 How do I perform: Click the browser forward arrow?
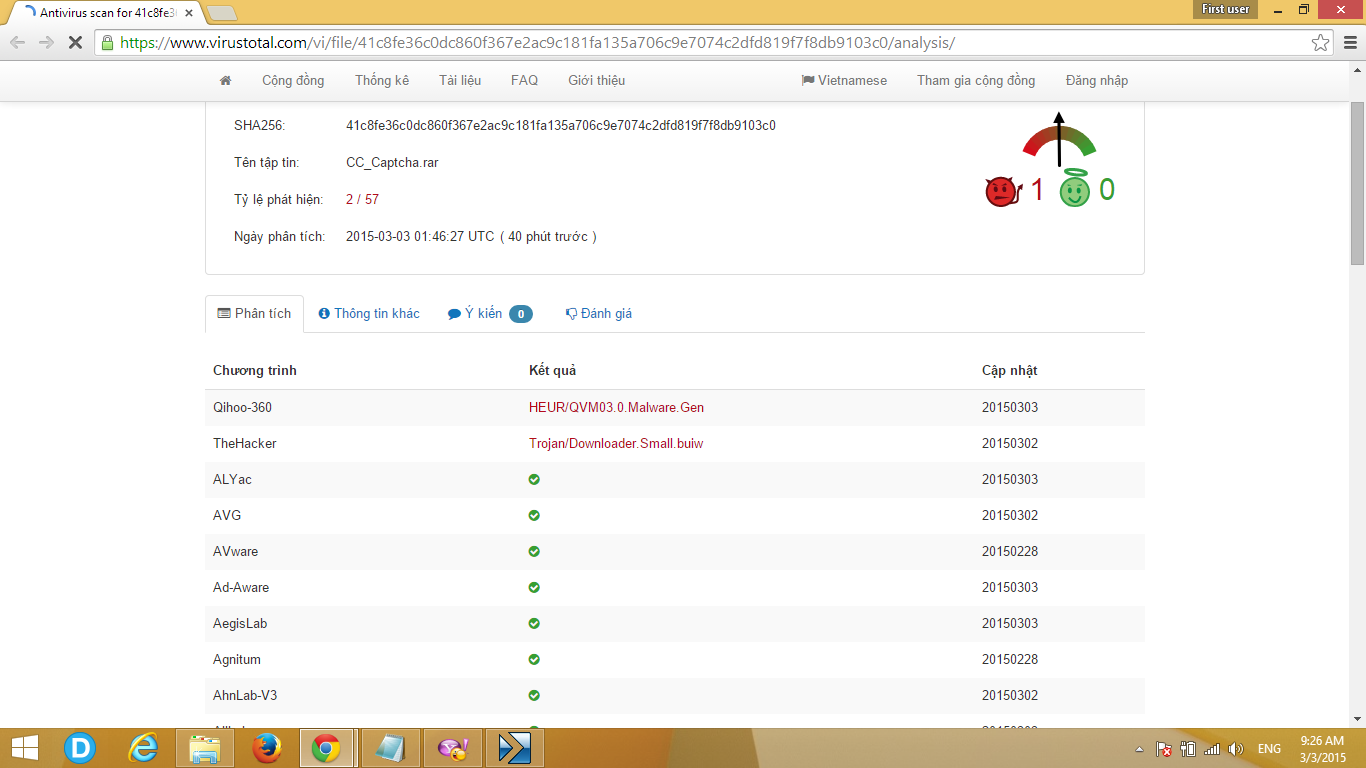tap(46, 42)
